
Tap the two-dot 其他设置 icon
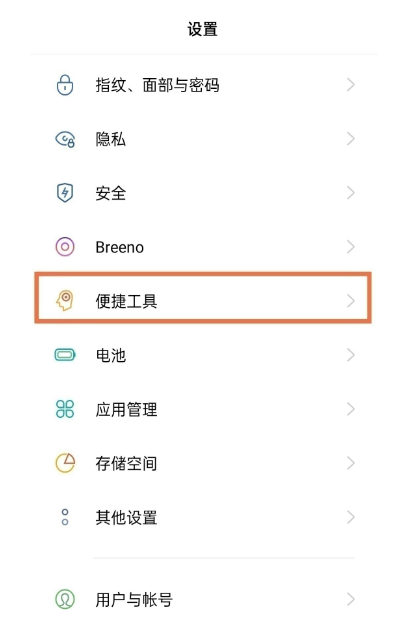tap(65, 517)
